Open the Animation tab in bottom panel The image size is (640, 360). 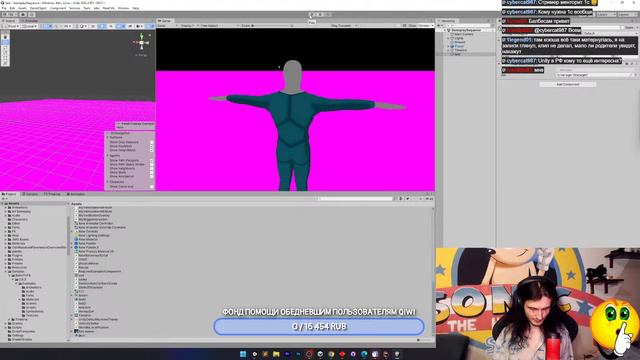[x=76, y=194]
